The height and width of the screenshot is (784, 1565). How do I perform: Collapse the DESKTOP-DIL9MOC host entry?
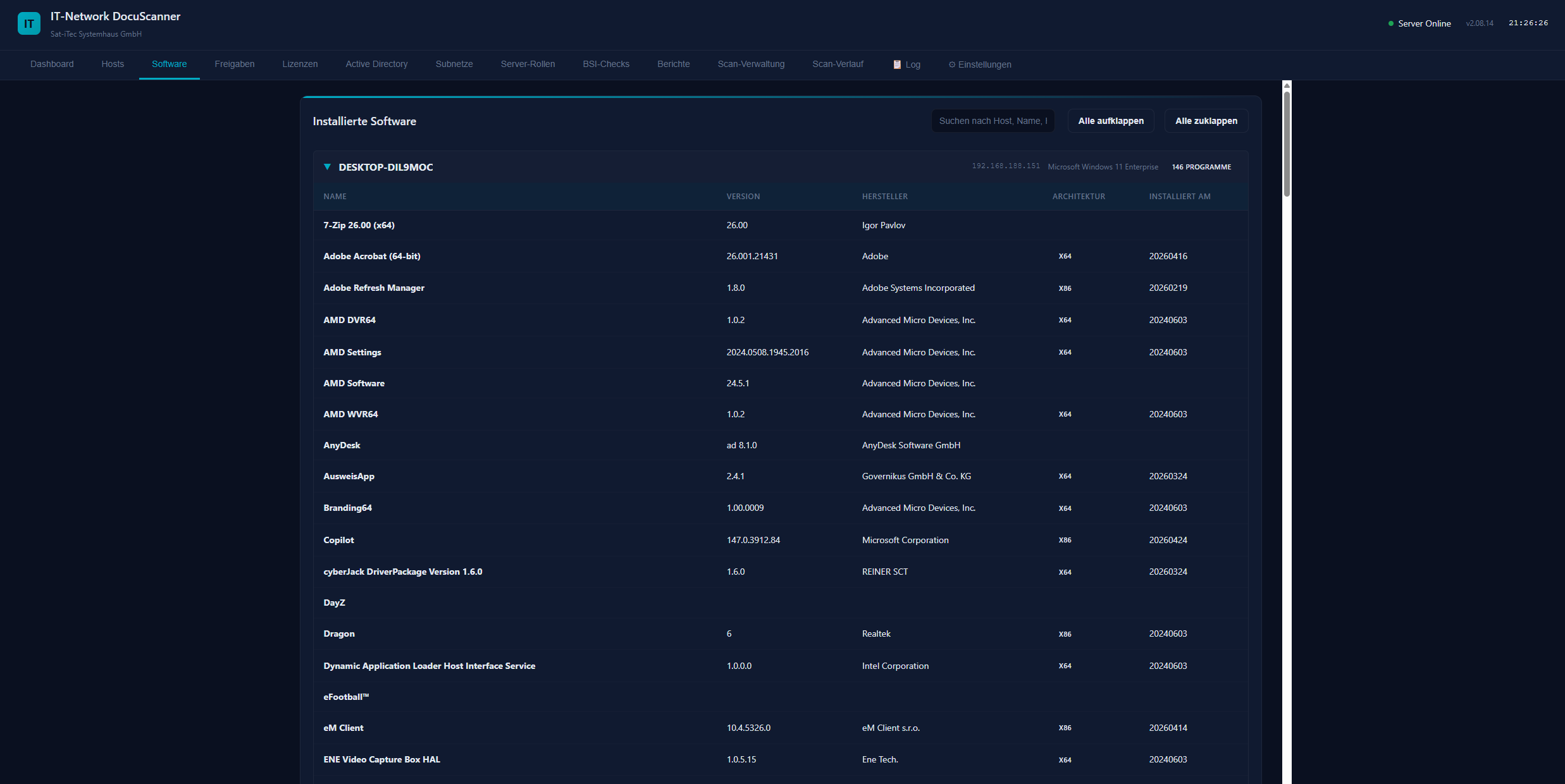328,166
